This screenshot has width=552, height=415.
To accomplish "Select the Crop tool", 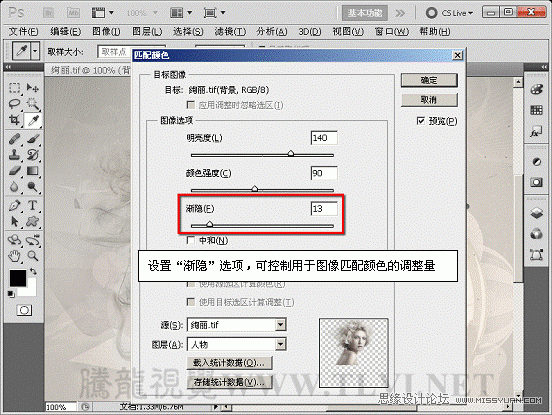I will [14, 120].
